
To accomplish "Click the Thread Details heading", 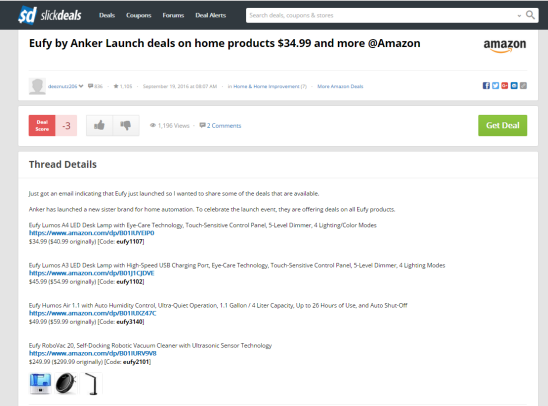I will pyautogui.click(x=63, y=164).
